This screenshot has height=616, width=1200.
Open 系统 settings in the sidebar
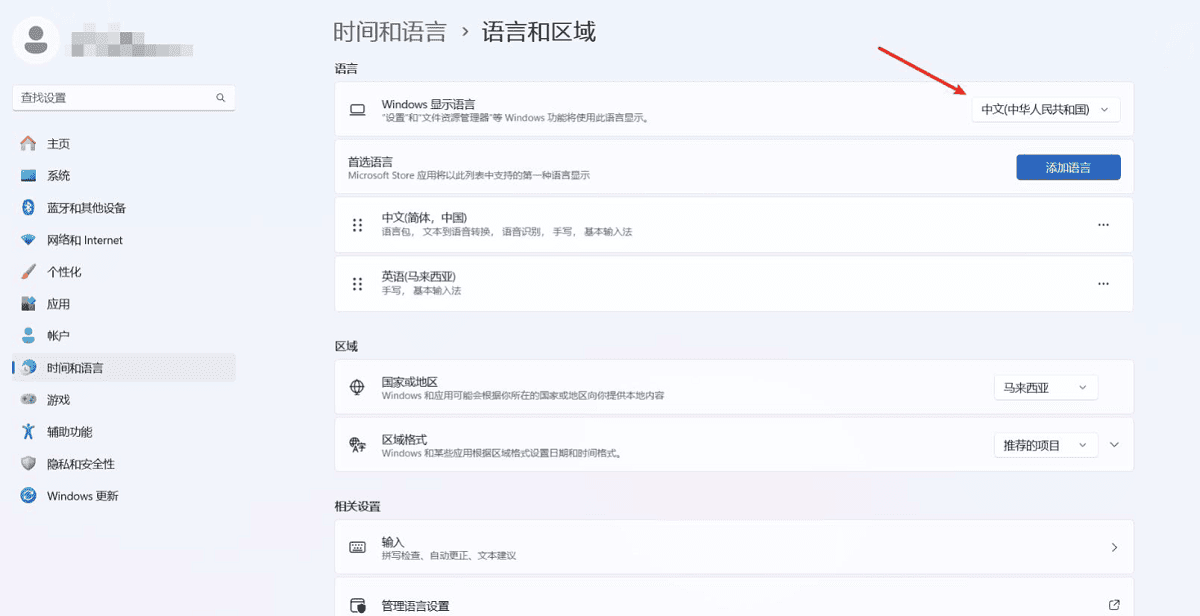coord(124,176)
